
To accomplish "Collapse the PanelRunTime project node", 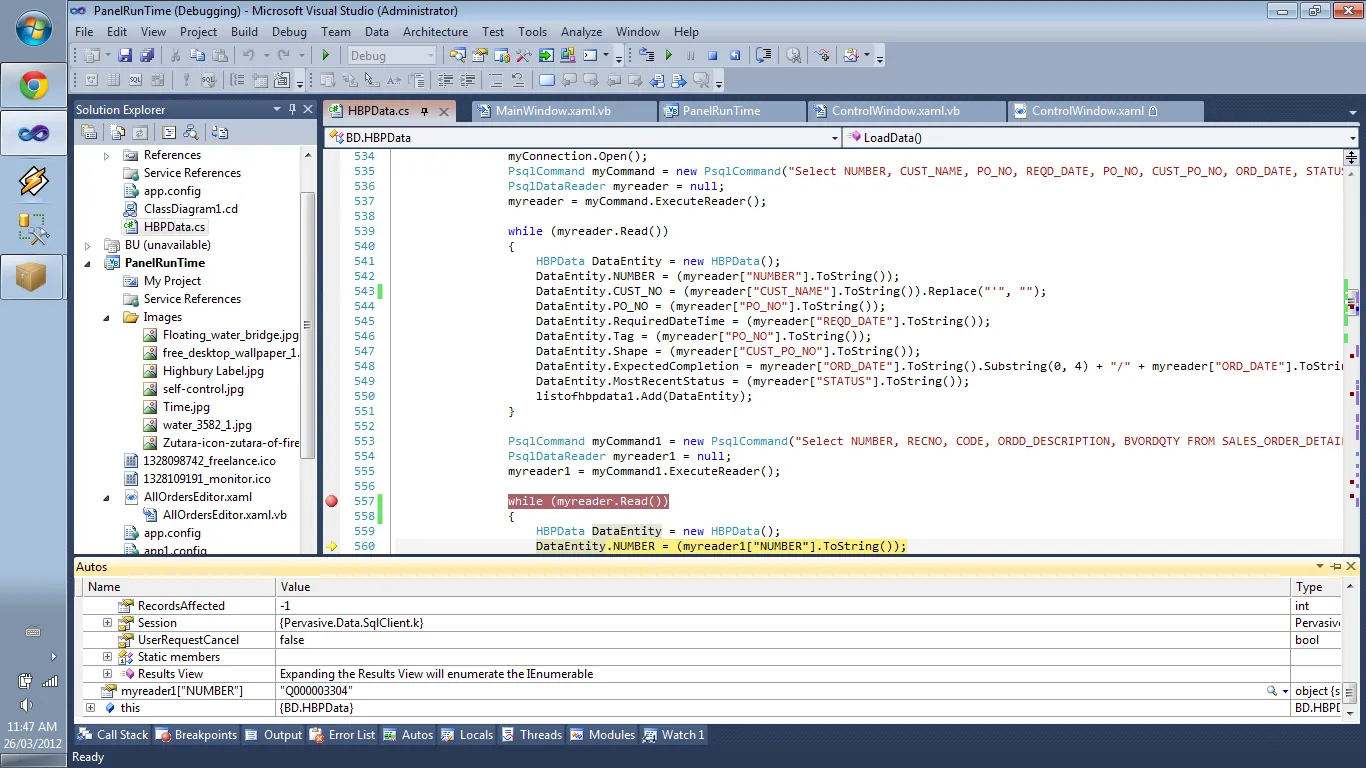I will coord(88,263).
